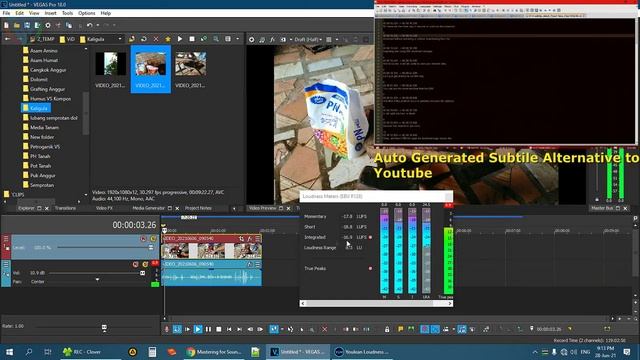Image resolution: width=640 pixels, height=360 pixels.
Task: Open Event FX on the video clip
Action: click(249, 238)
